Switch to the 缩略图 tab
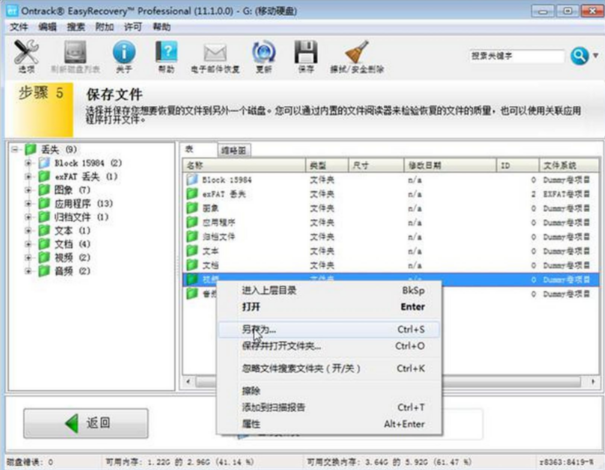605x470 pixels. [x=235, y=149]
